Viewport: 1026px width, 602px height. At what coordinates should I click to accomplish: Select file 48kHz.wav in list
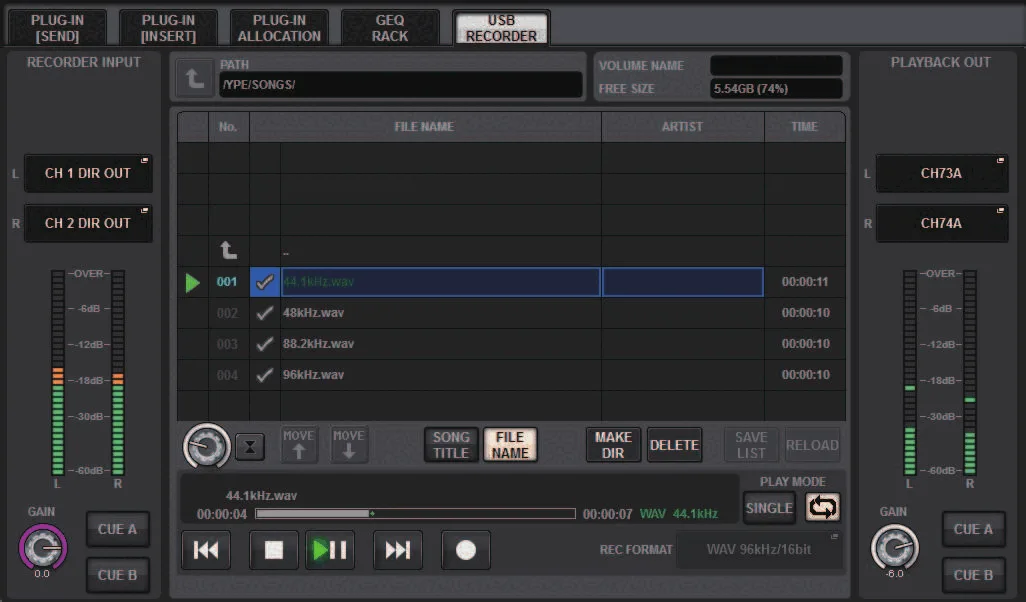point(440,313)
